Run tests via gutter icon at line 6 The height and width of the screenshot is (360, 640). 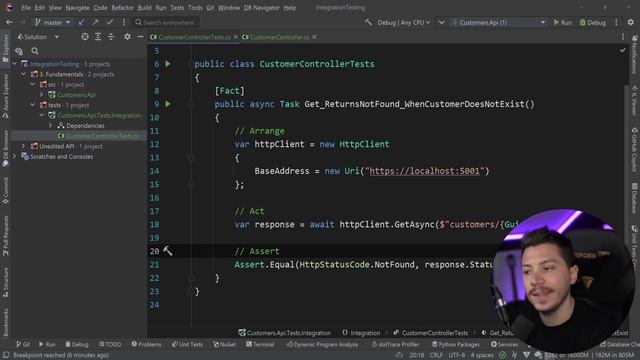coord(168,64)
